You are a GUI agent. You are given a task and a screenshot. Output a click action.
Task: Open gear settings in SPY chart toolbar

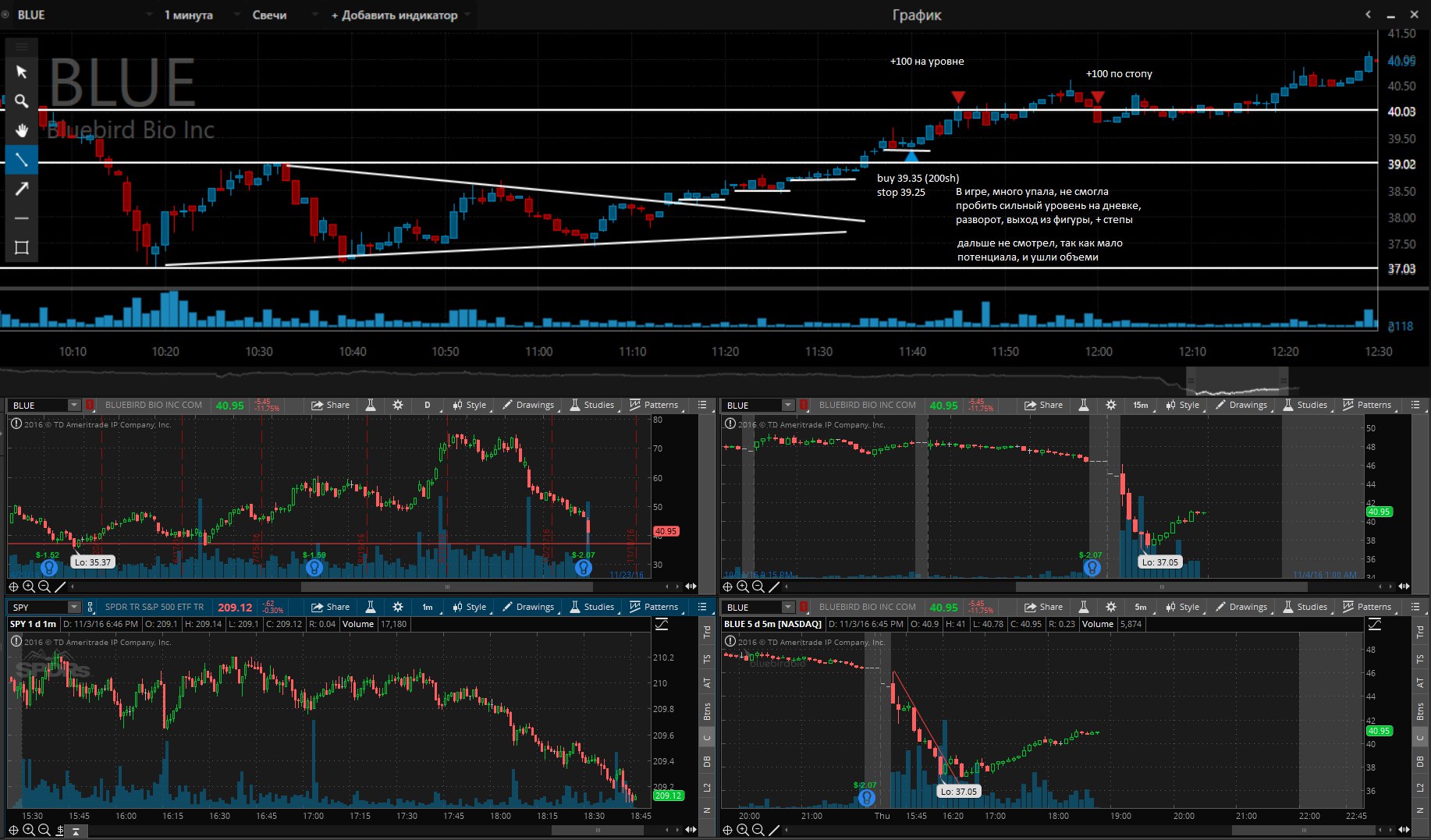(398, 607)
